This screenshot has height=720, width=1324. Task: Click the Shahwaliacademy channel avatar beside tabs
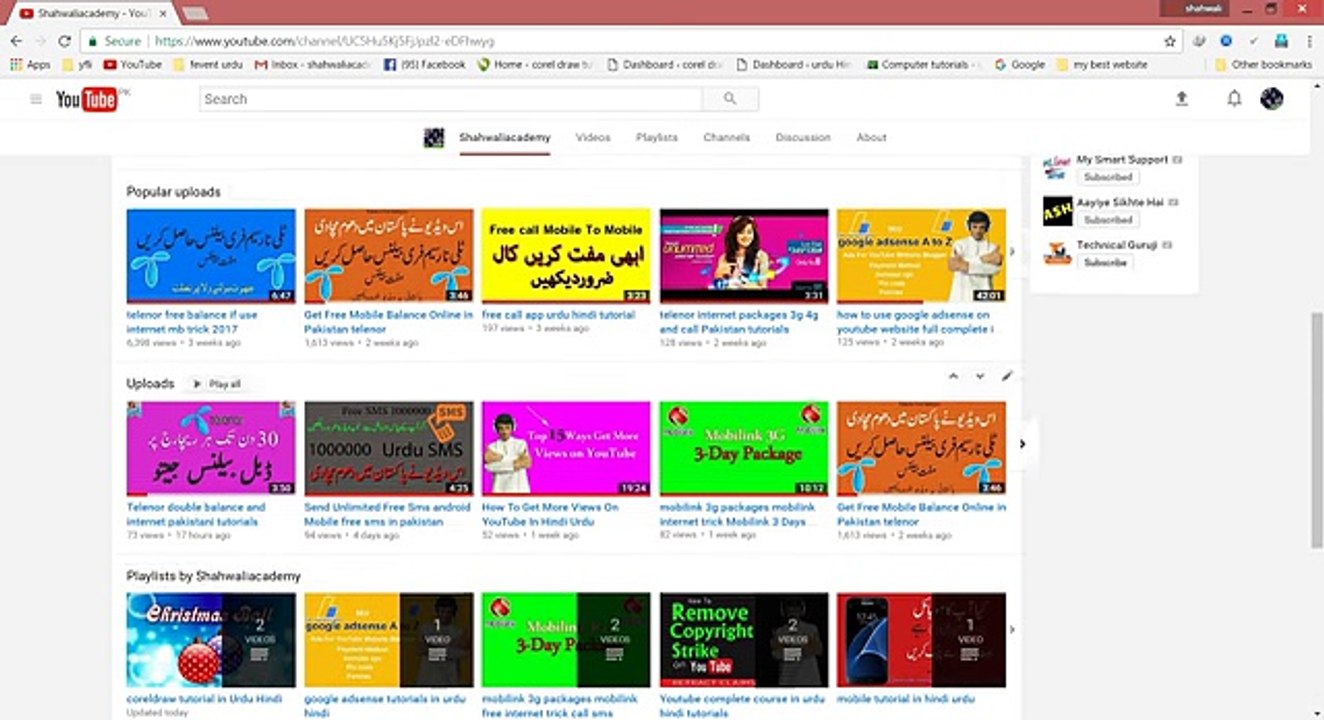pyautogui.click(x=434, y=138)
